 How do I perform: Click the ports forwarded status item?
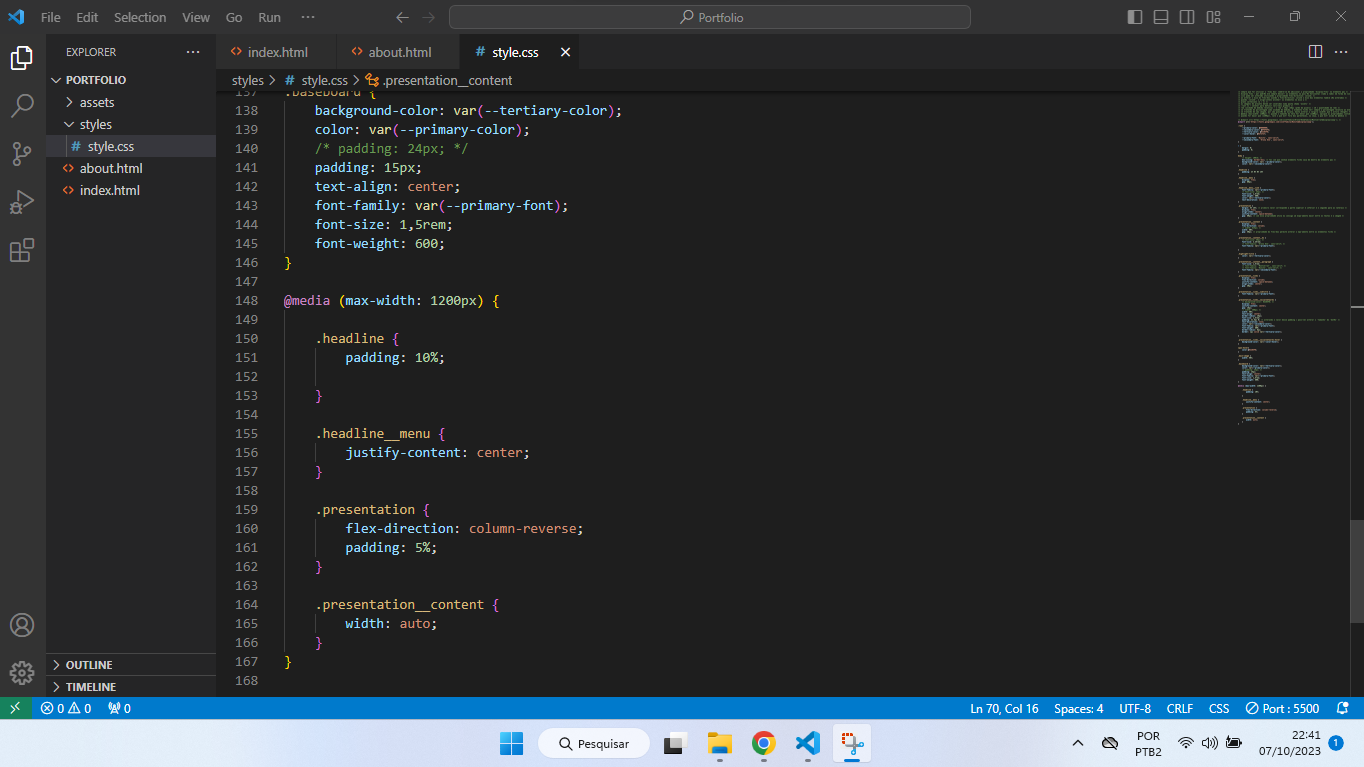120,708
